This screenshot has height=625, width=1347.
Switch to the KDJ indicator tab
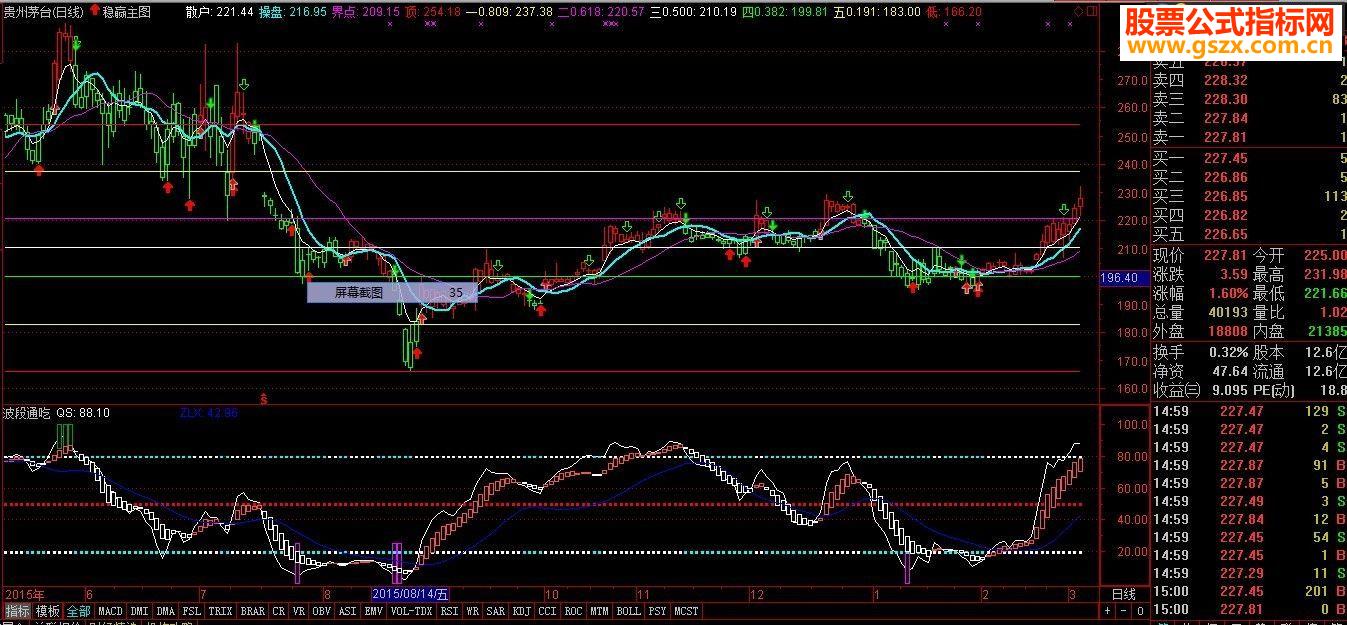(522, 610)
